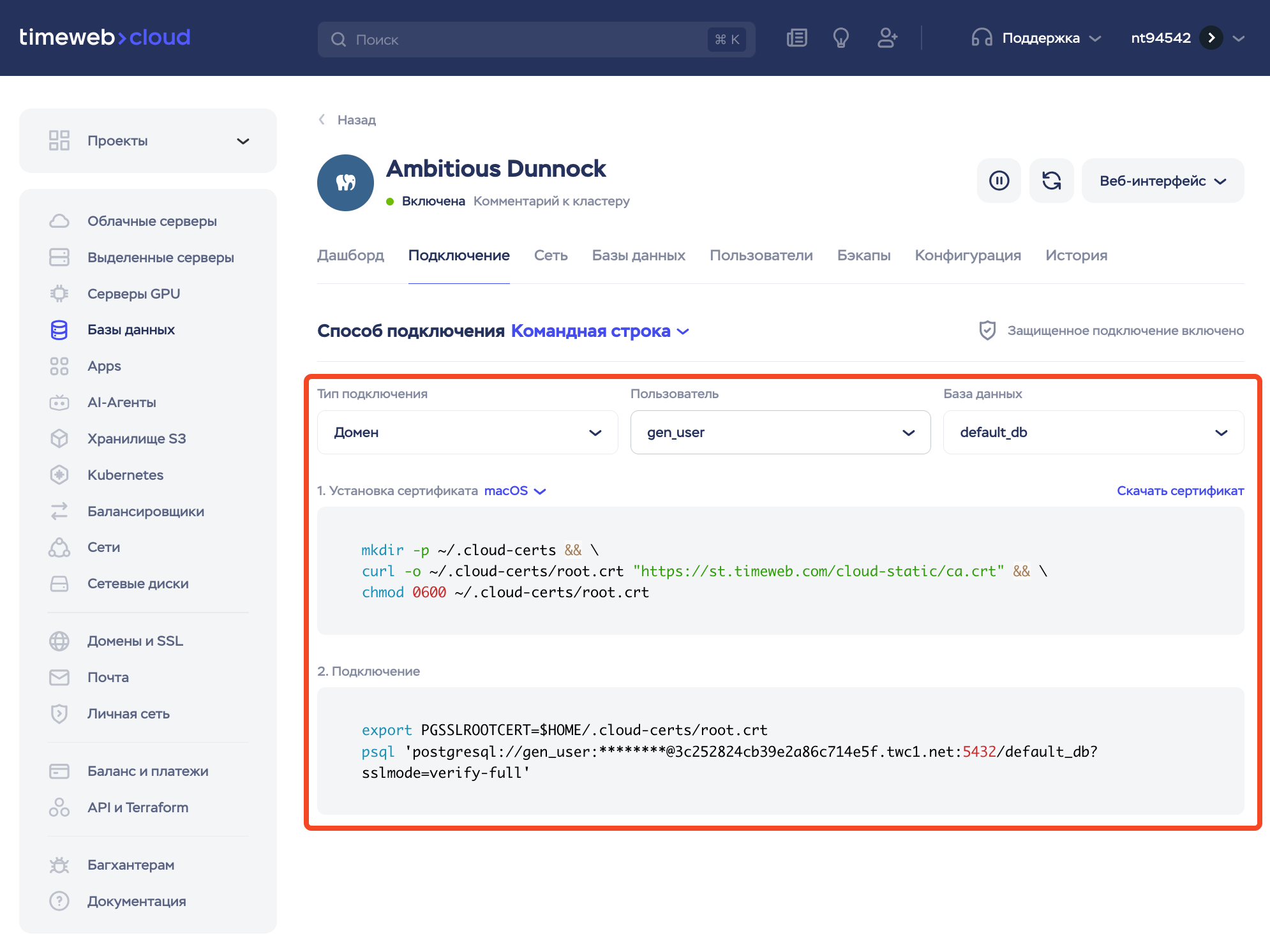1270x952 pixels.
Task: Click the add user icon in header
Action: coord(887,38)
